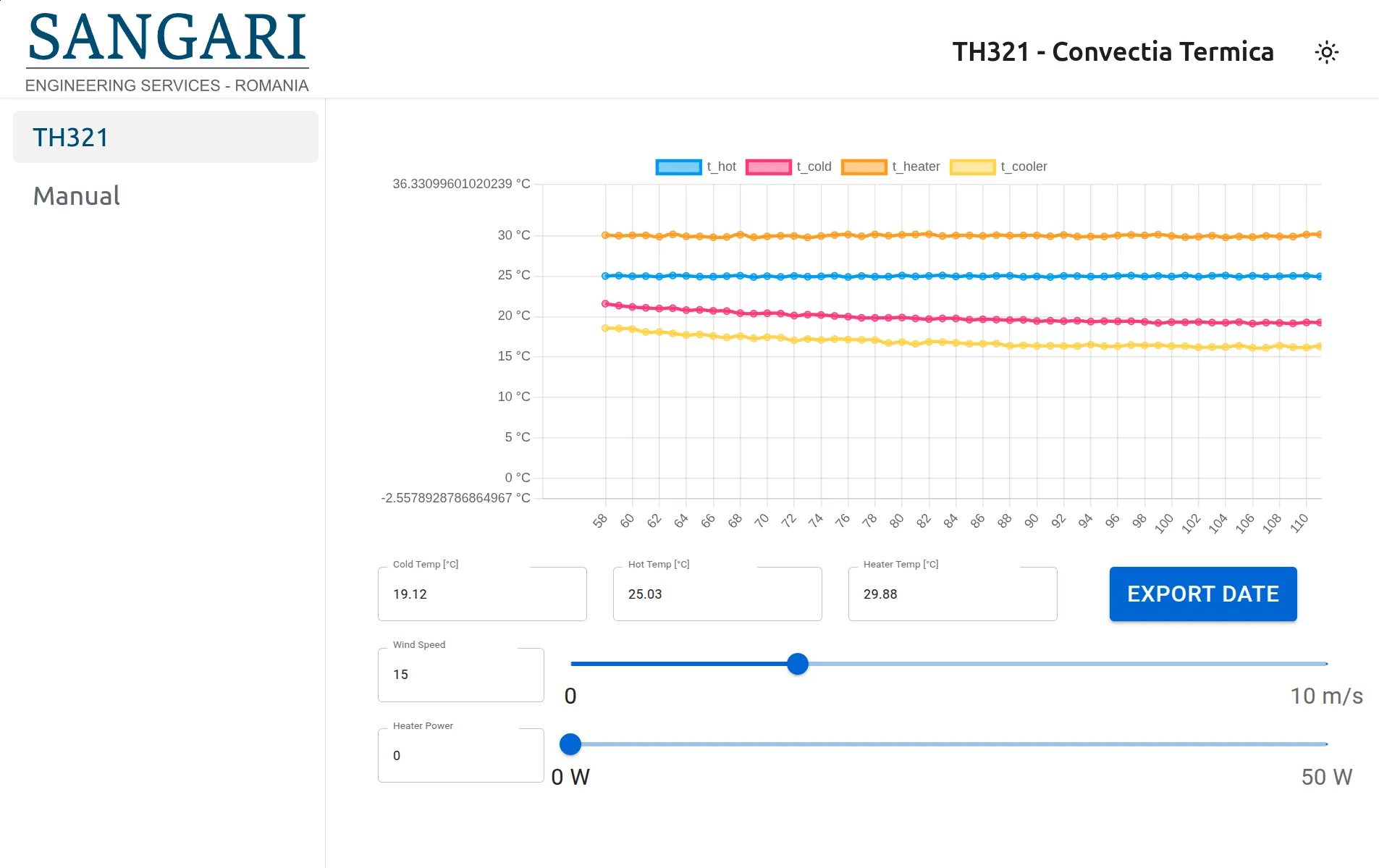
Task: Click the Wind Speed input box
Action: coord(460,675)
